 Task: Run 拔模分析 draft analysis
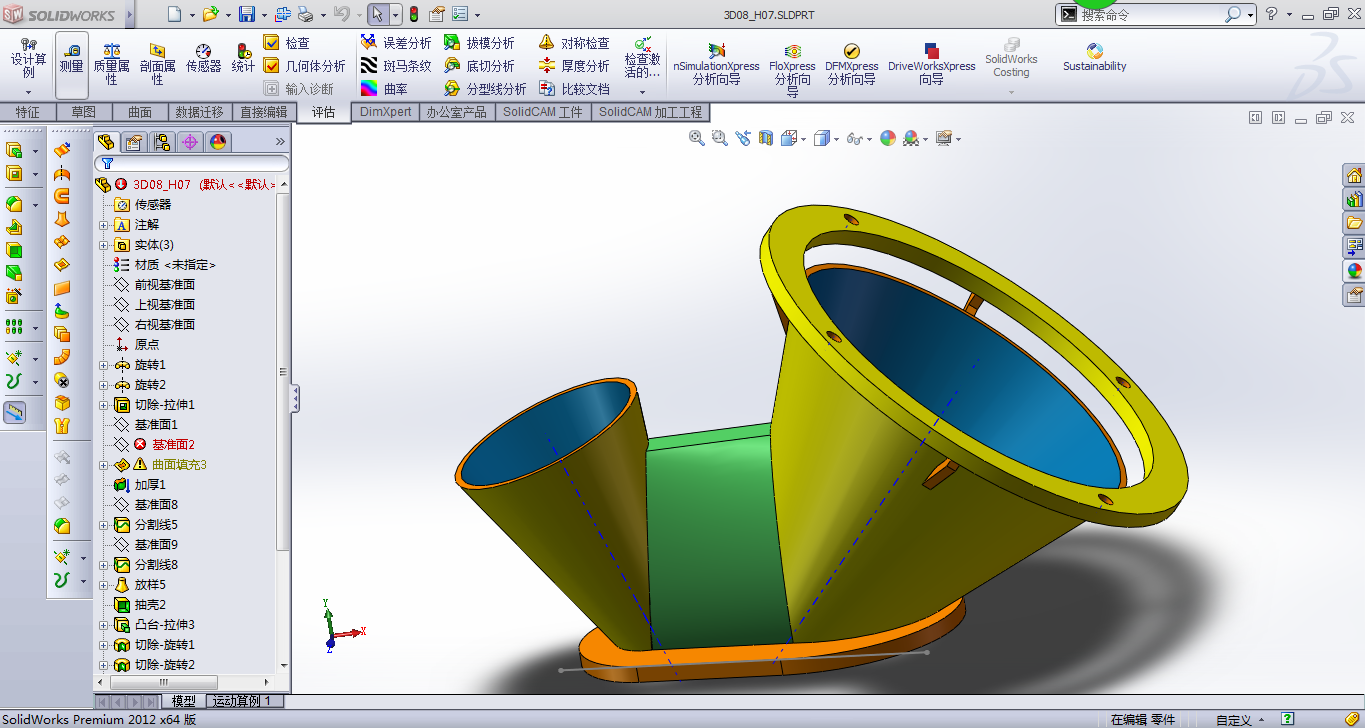(x=479, y=43)
